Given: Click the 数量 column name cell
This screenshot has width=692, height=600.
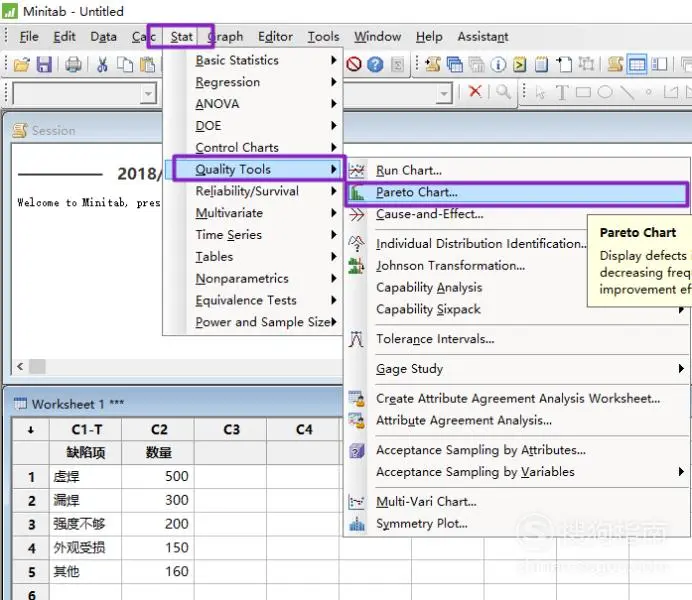Looking at the screenshot, I should click(x=158, y=453).
